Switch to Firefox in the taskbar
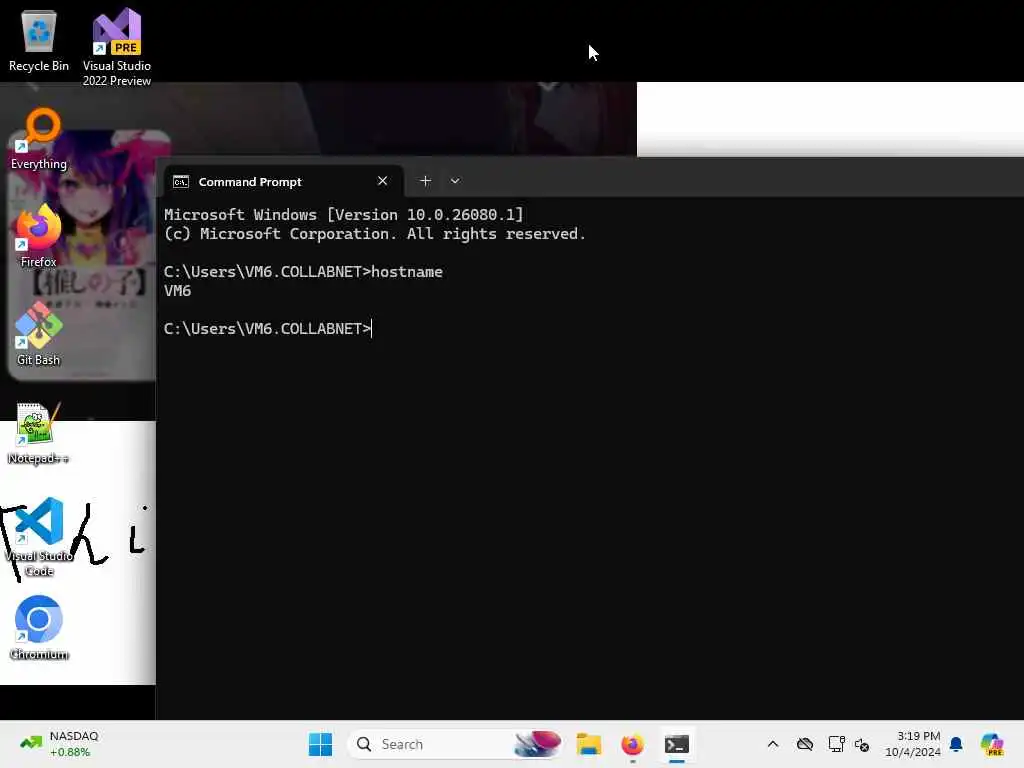This screenshot has width=1024, height=768. click(632, 744)
